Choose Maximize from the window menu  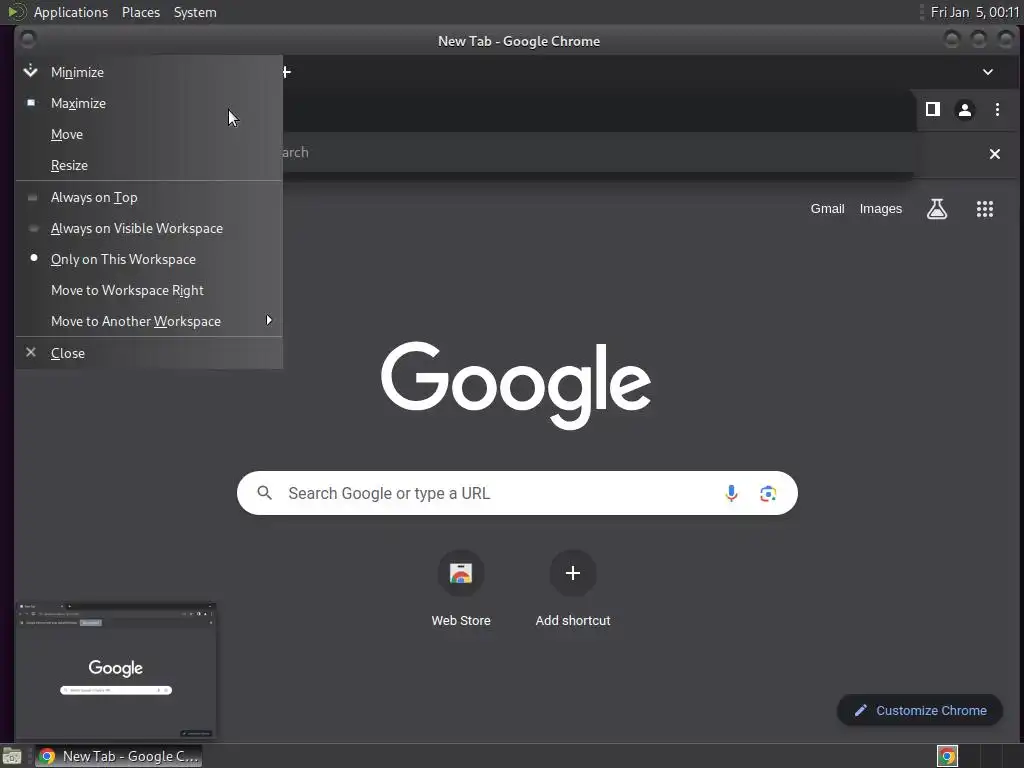click(x=149, y=103)
